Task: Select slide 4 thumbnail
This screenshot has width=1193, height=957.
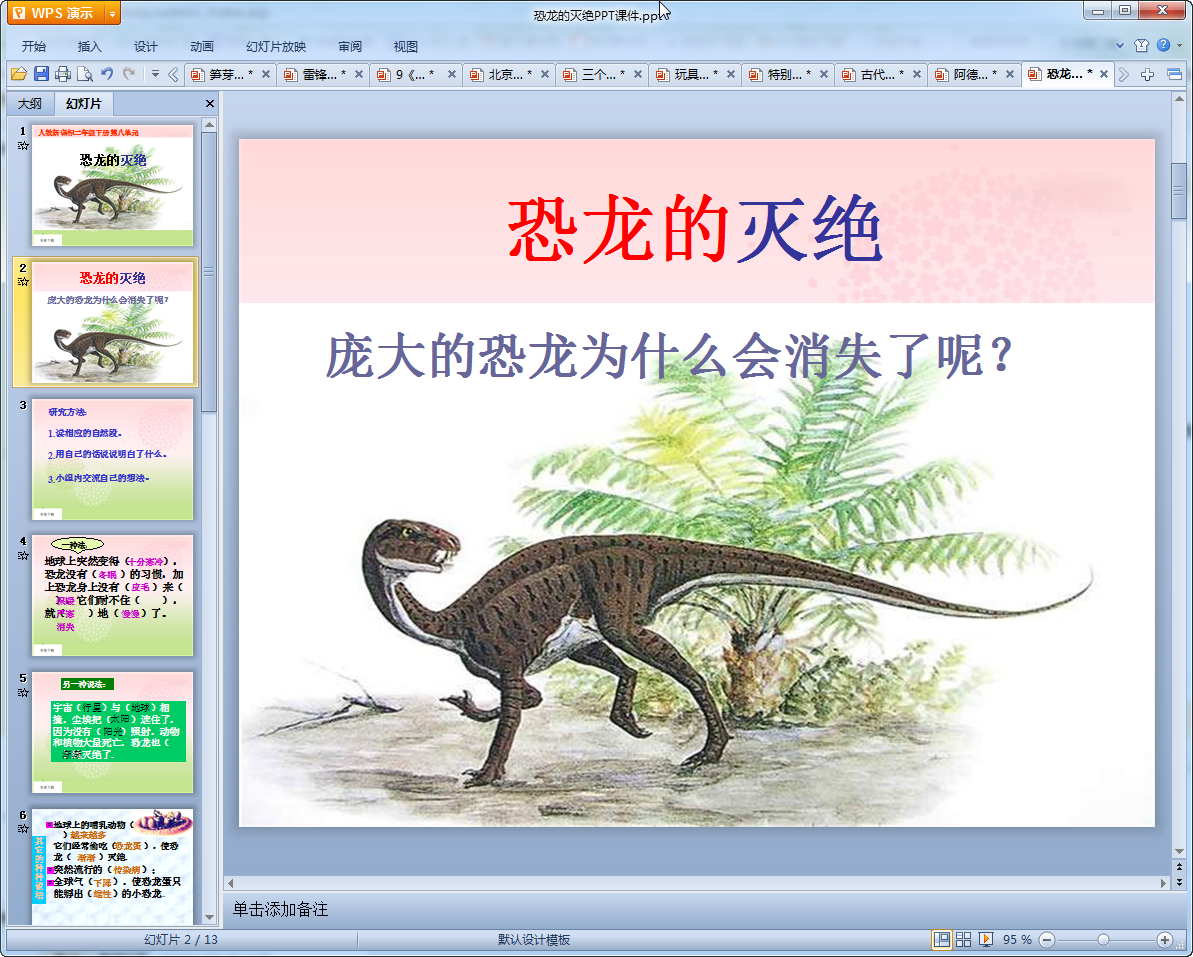Action: 113,596
